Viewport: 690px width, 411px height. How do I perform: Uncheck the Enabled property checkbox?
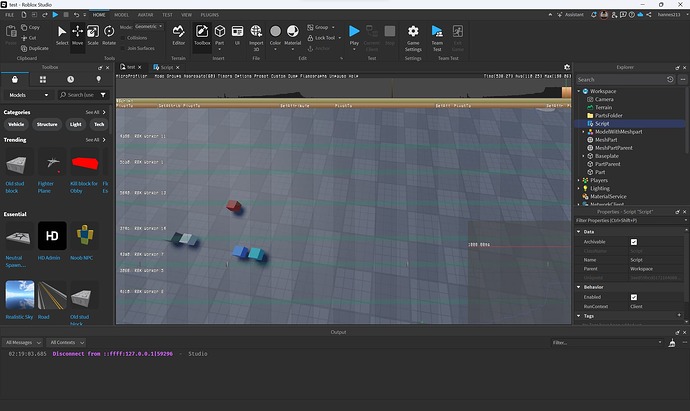634,297
